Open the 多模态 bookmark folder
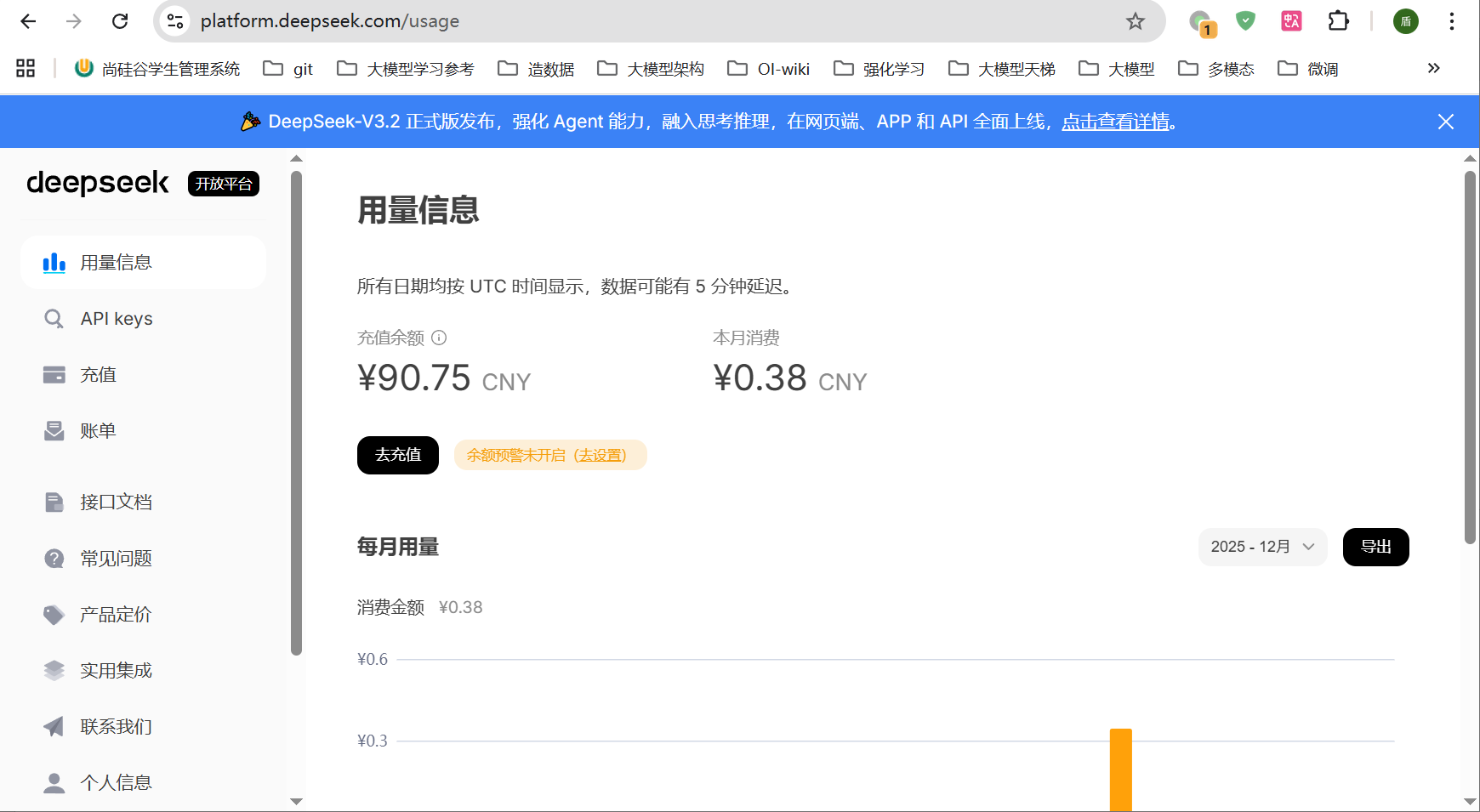 (x=1216, y=68)
